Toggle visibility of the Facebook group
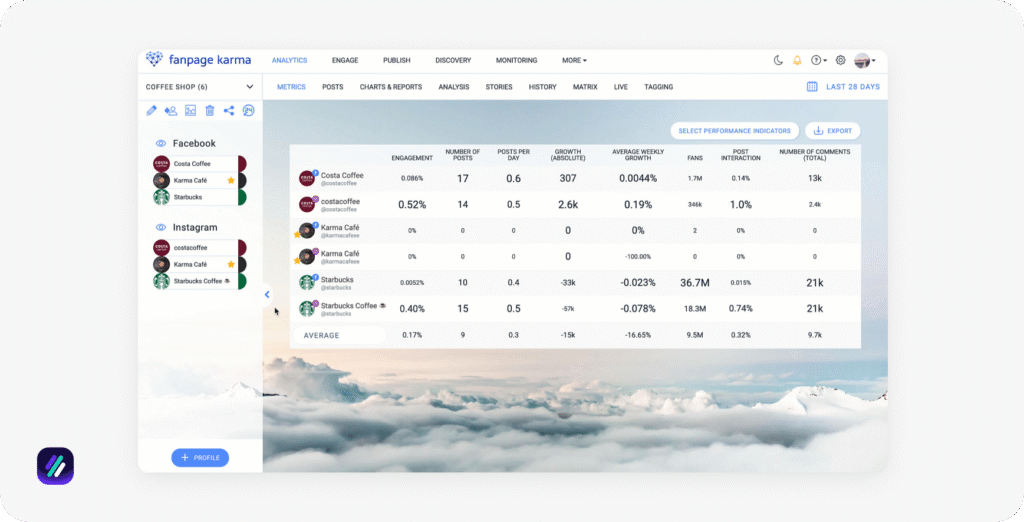Screen dimensions: 1024x522 (x=160, y=144)
